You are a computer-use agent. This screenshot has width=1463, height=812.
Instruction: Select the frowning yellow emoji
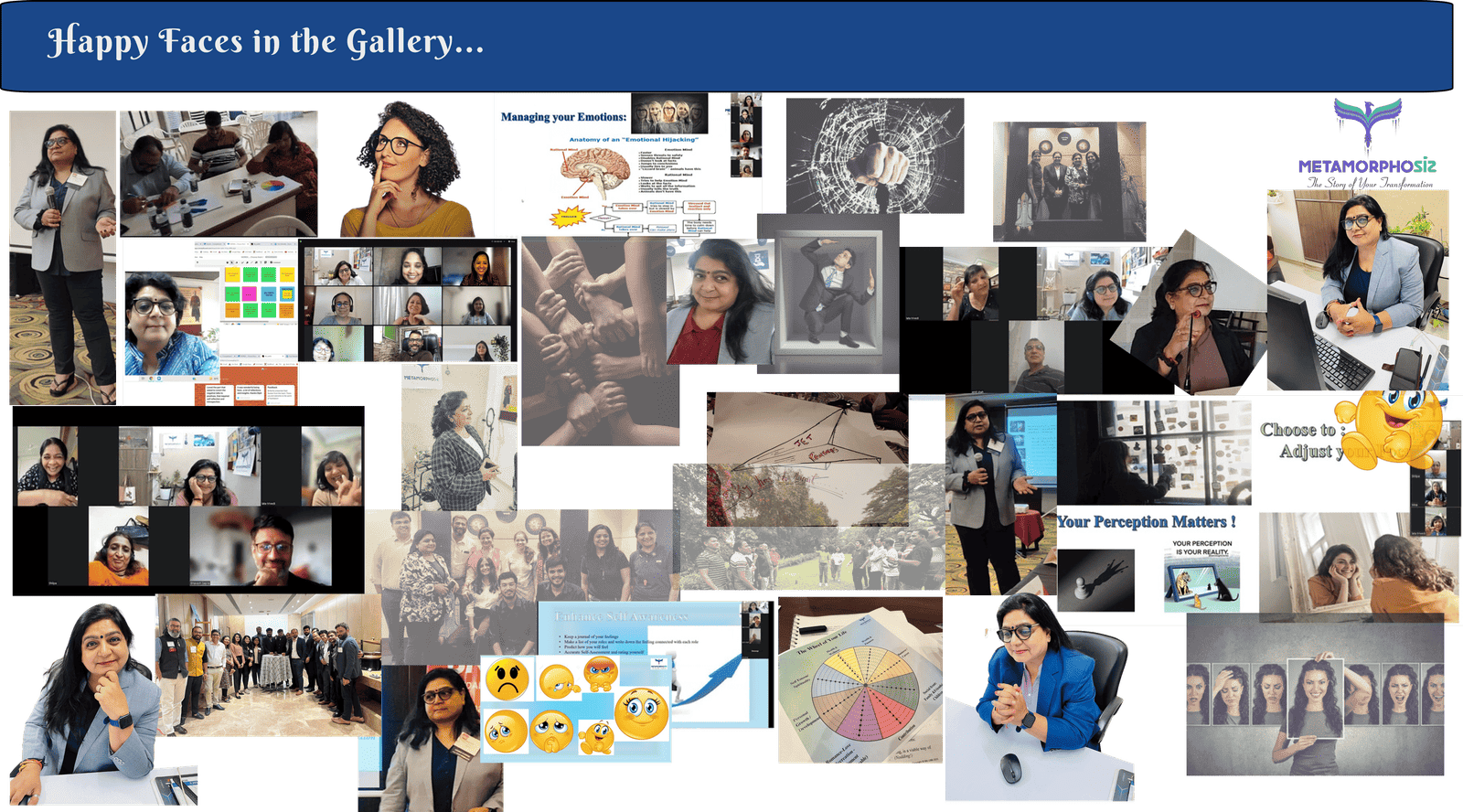point(507,679)
